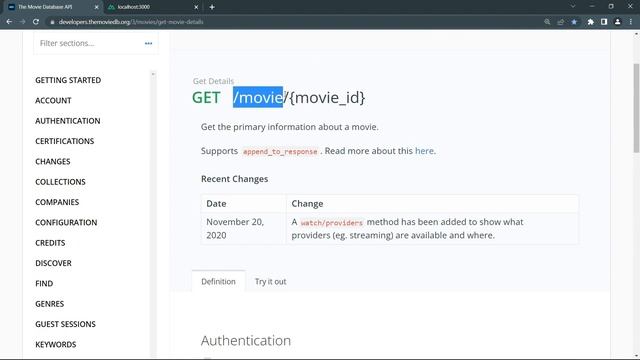This screenshot has width=640, height=360.
Task: Click 'Get the primary information about a movie.'
Action: point(290,127)
